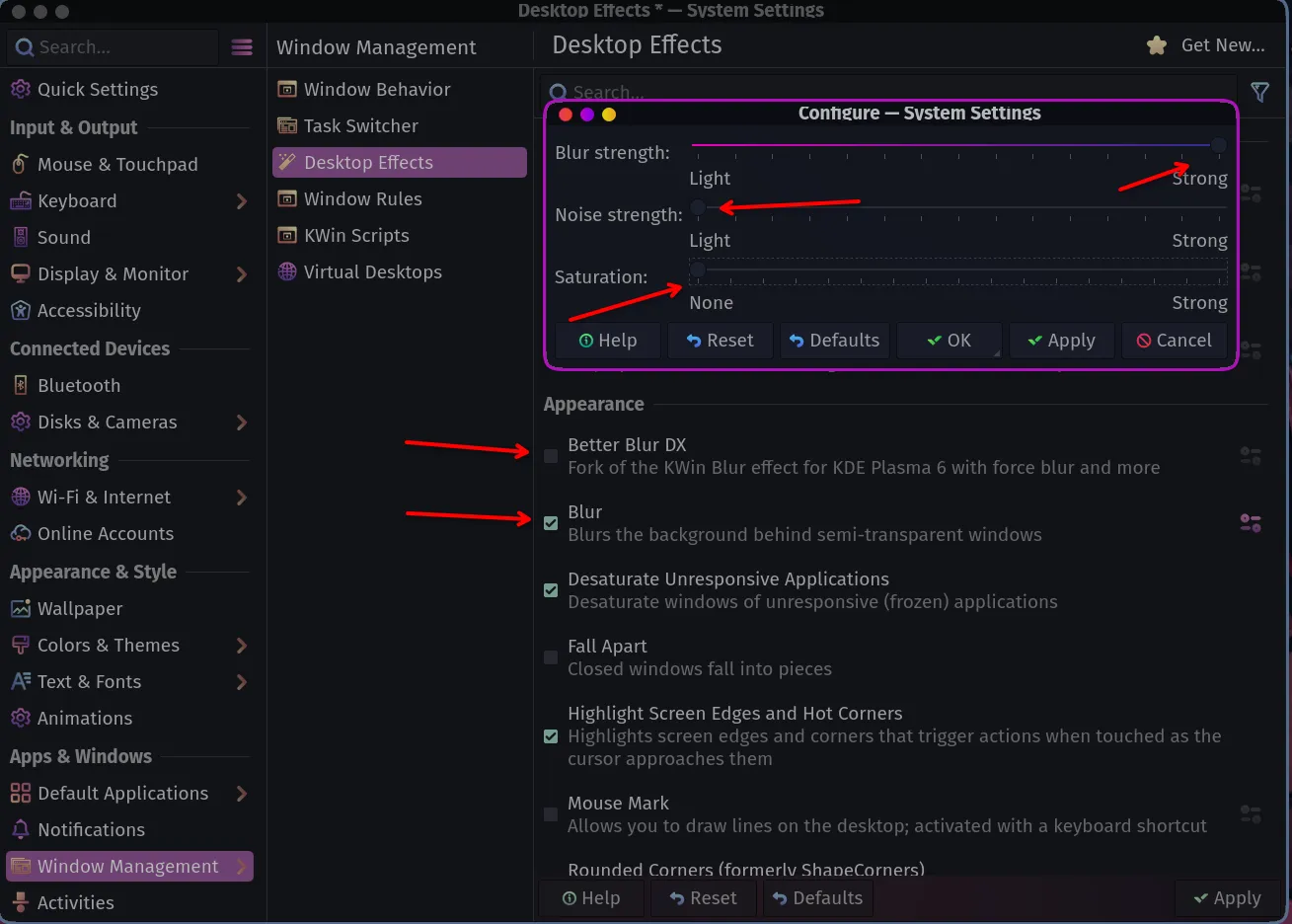Image resolution: width=1292 pixels, height=924 pixels.
Task: Select Default Applications in the sidebar
Action: (x=129, y=794)
